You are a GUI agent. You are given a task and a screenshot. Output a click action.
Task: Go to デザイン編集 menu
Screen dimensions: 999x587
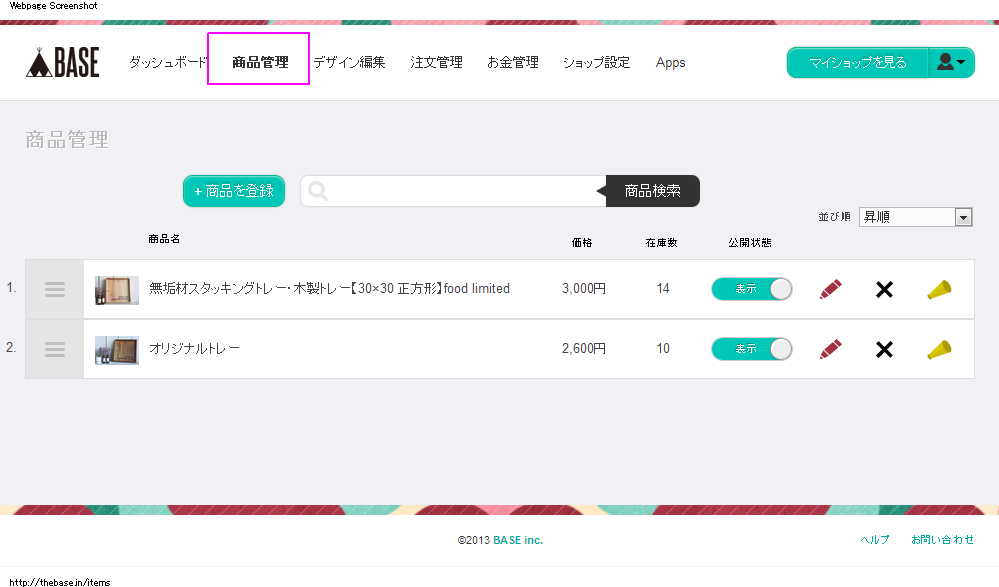point(349,62)
